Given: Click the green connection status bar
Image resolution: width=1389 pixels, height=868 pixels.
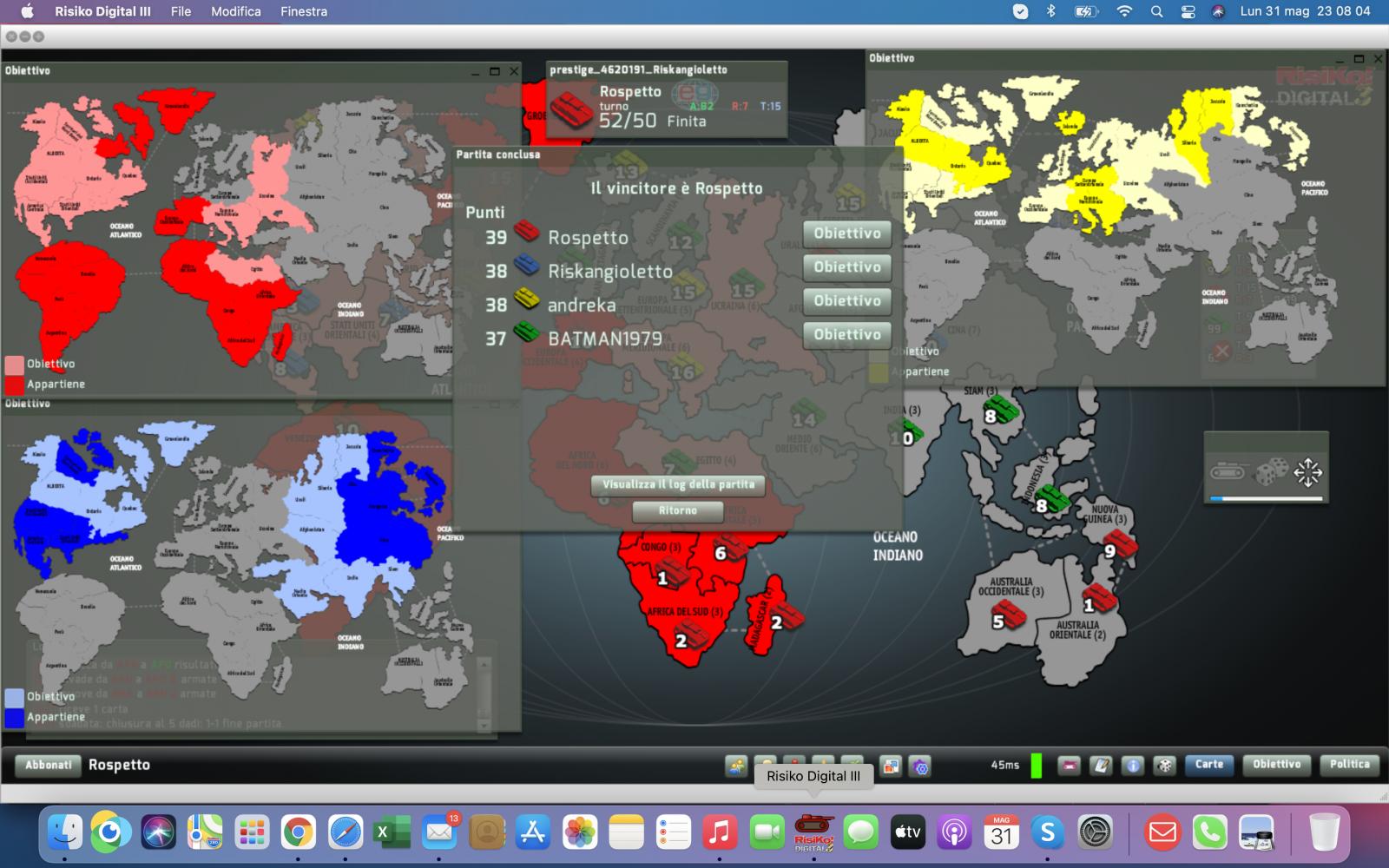Looking at the screenshot, I should pyautogui.click(x=1037, y=765).
